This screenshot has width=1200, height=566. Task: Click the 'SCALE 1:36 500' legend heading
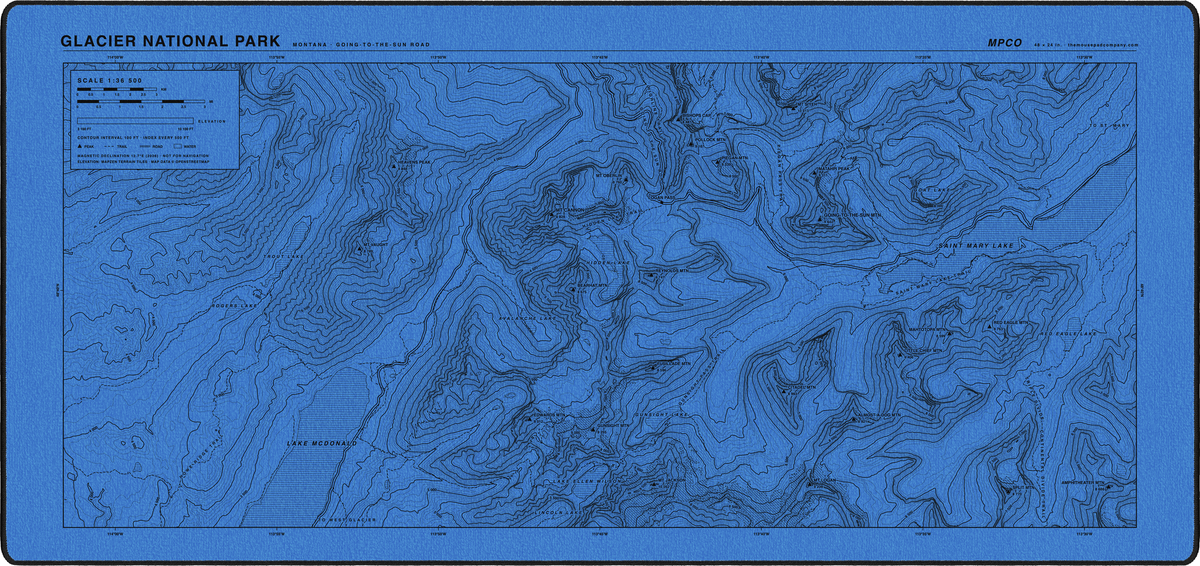click(110, 81)
